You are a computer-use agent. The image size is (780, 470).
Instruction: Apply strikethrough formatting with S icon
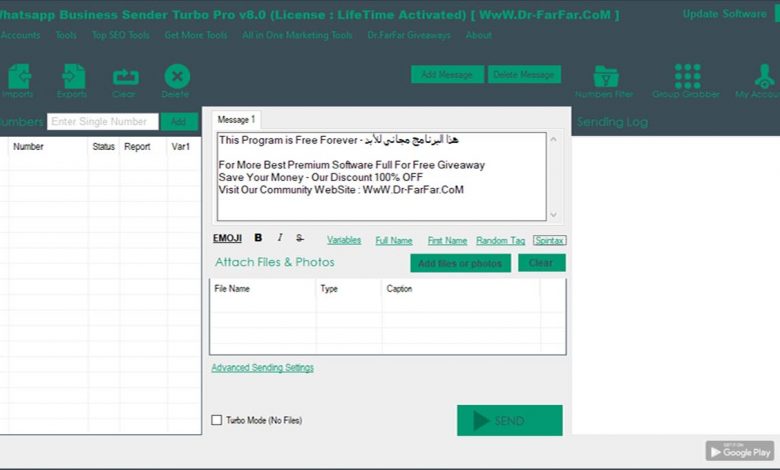299,238
